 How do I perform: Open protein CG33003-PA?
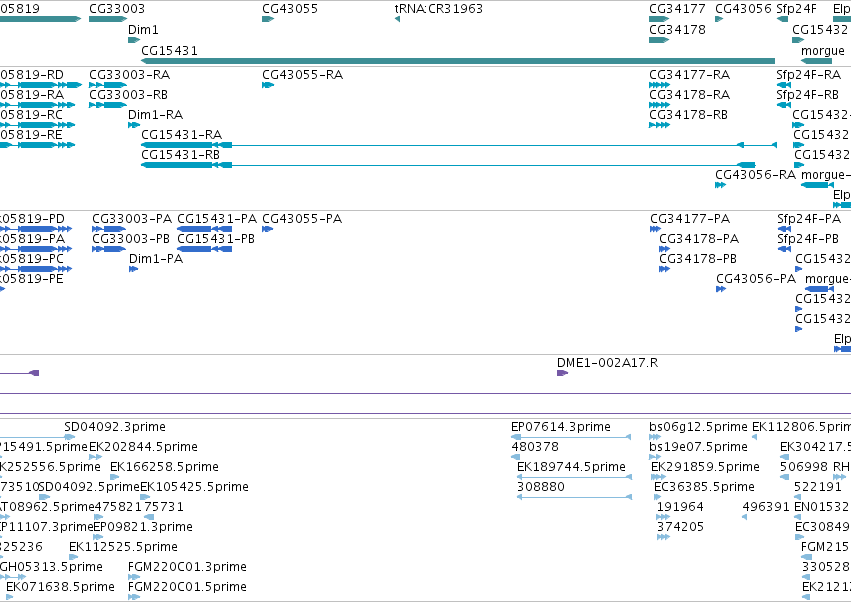point(132,219)
